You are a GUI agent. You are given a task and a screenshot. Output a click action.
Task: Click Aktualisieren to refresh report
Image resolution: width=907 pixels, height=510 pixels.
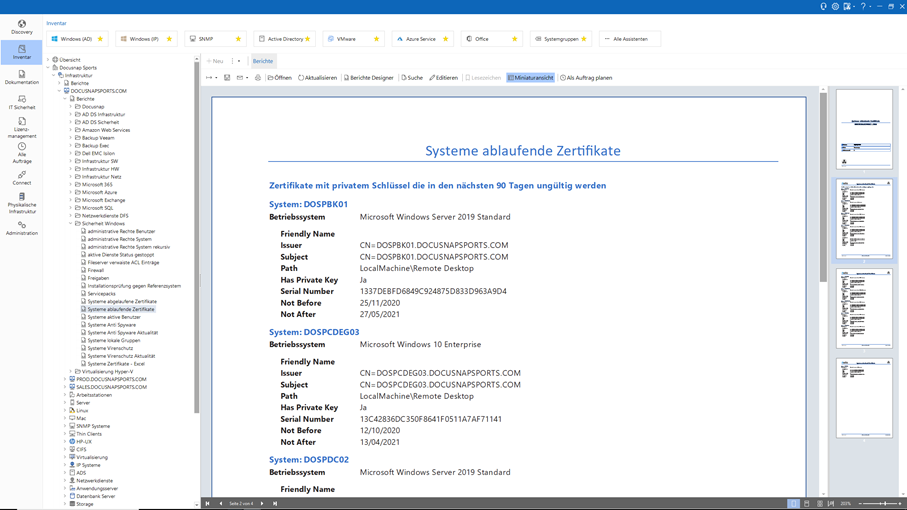coord(318,78)
